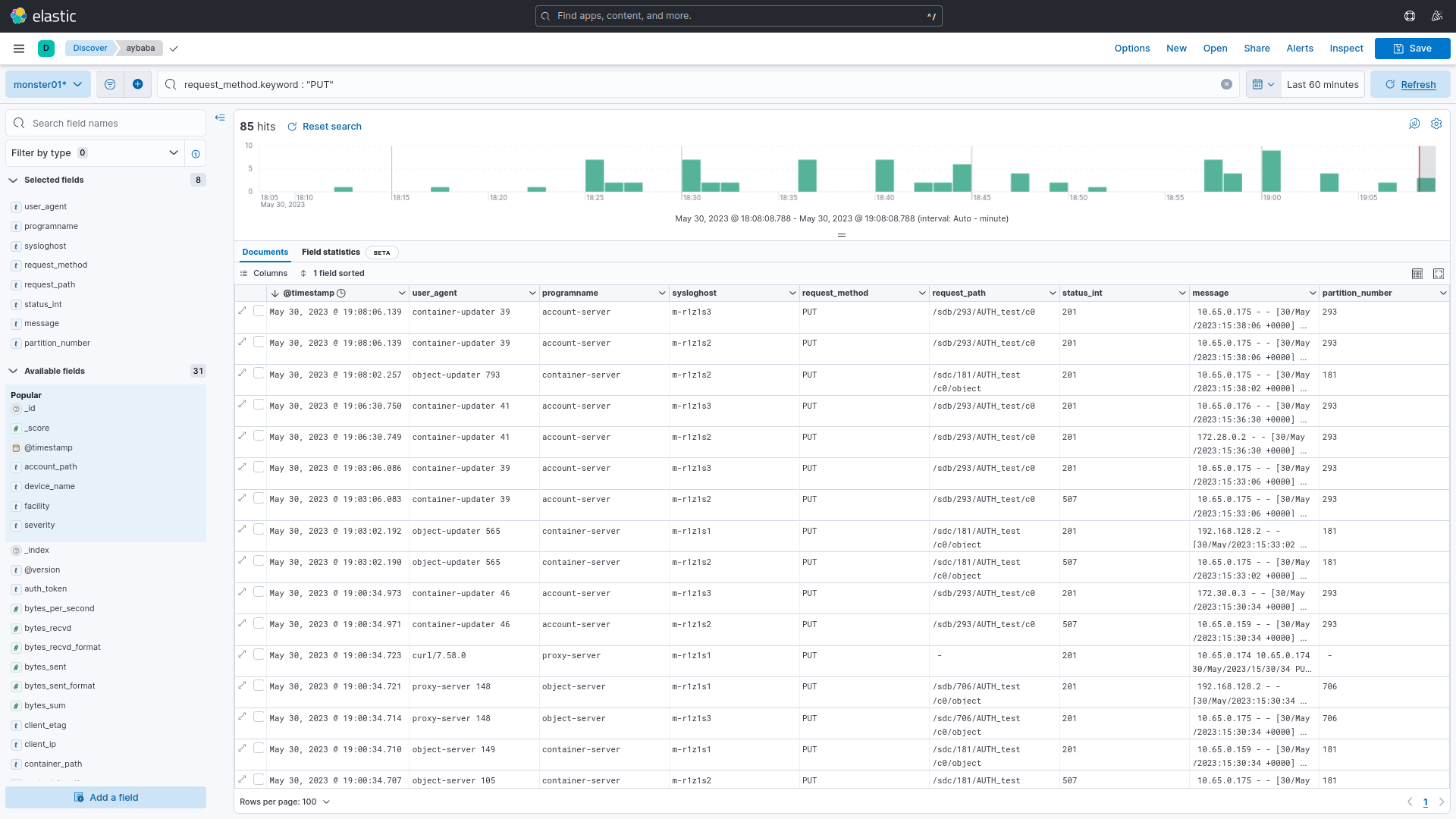
Task: Select checkbox for third document row
Action: coord(259,374)
